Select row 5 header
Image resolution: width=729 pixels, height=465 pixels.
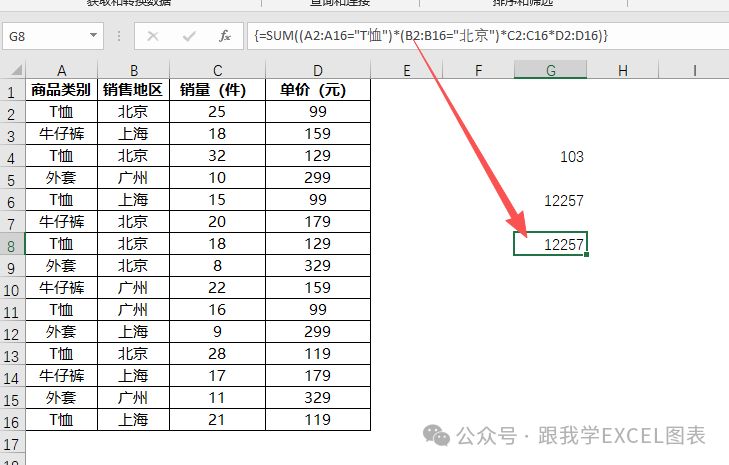12,179
